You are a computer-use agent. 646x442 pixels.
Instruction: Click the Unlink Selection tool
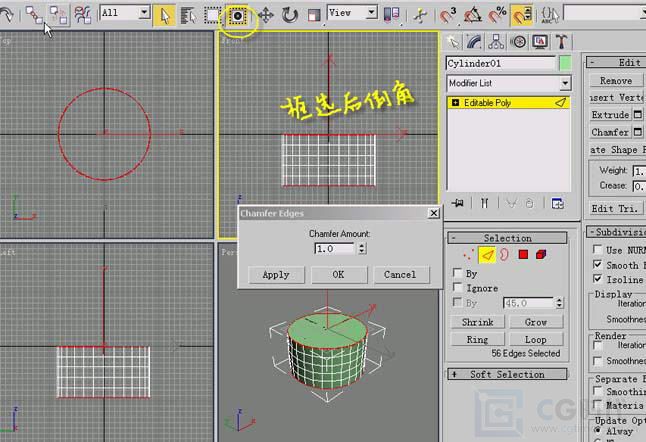click(58, 15)
